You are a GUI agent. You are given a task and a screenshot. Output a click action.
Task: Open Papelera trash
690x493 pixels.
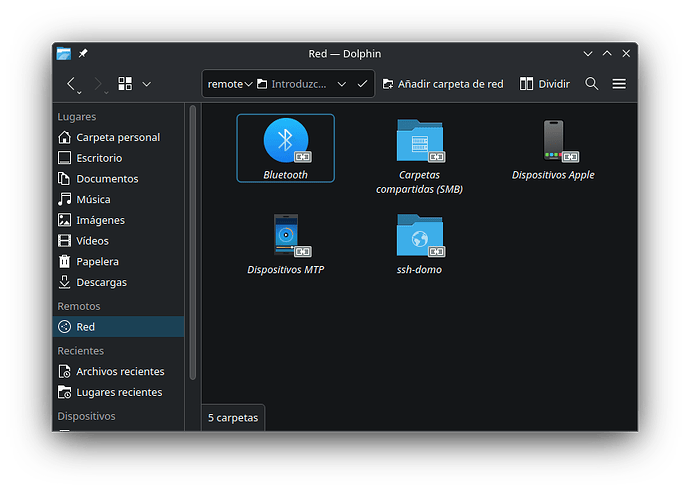coord(118,261)
